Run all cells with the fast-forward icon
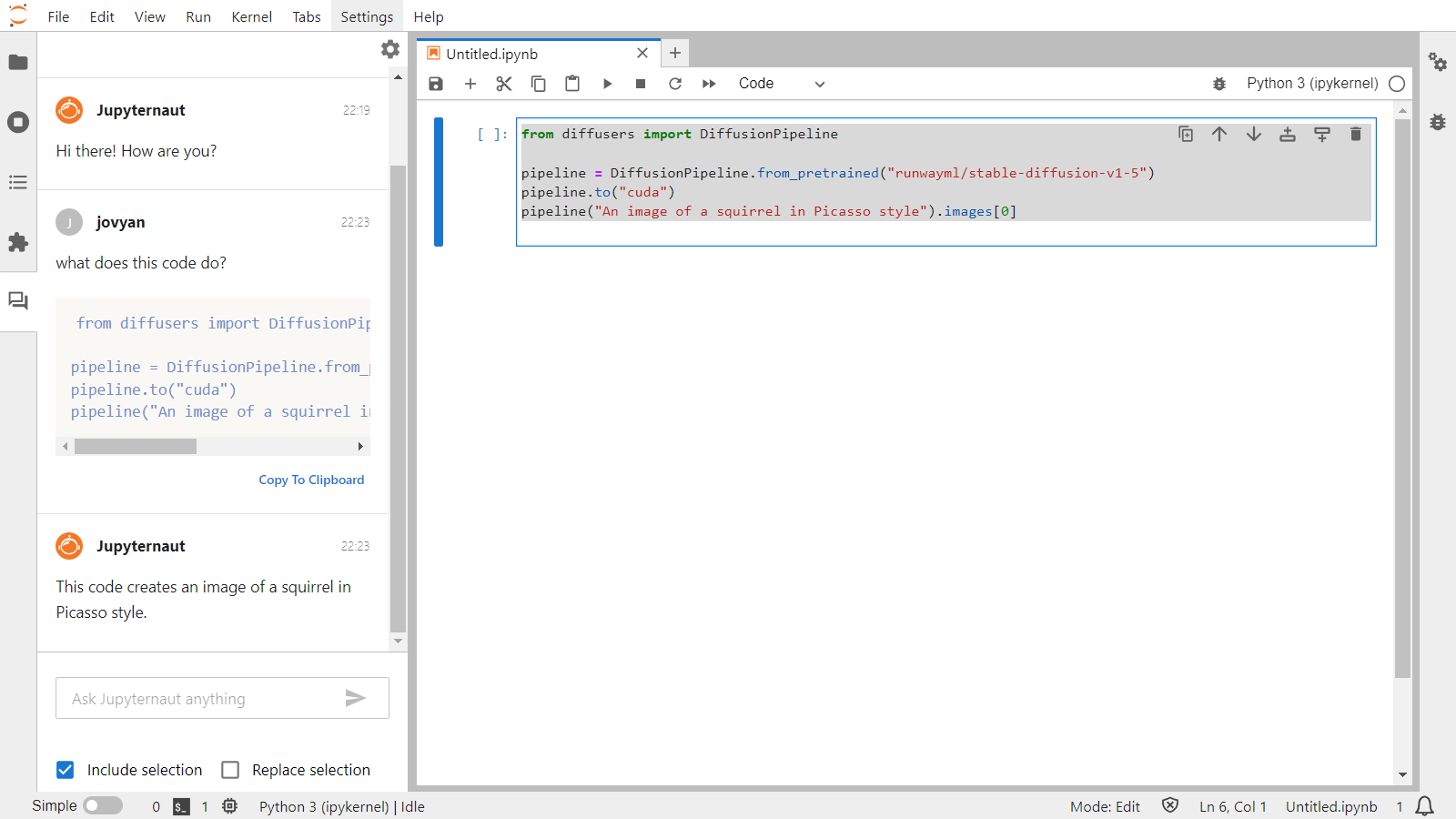 (x=709, y=83)
